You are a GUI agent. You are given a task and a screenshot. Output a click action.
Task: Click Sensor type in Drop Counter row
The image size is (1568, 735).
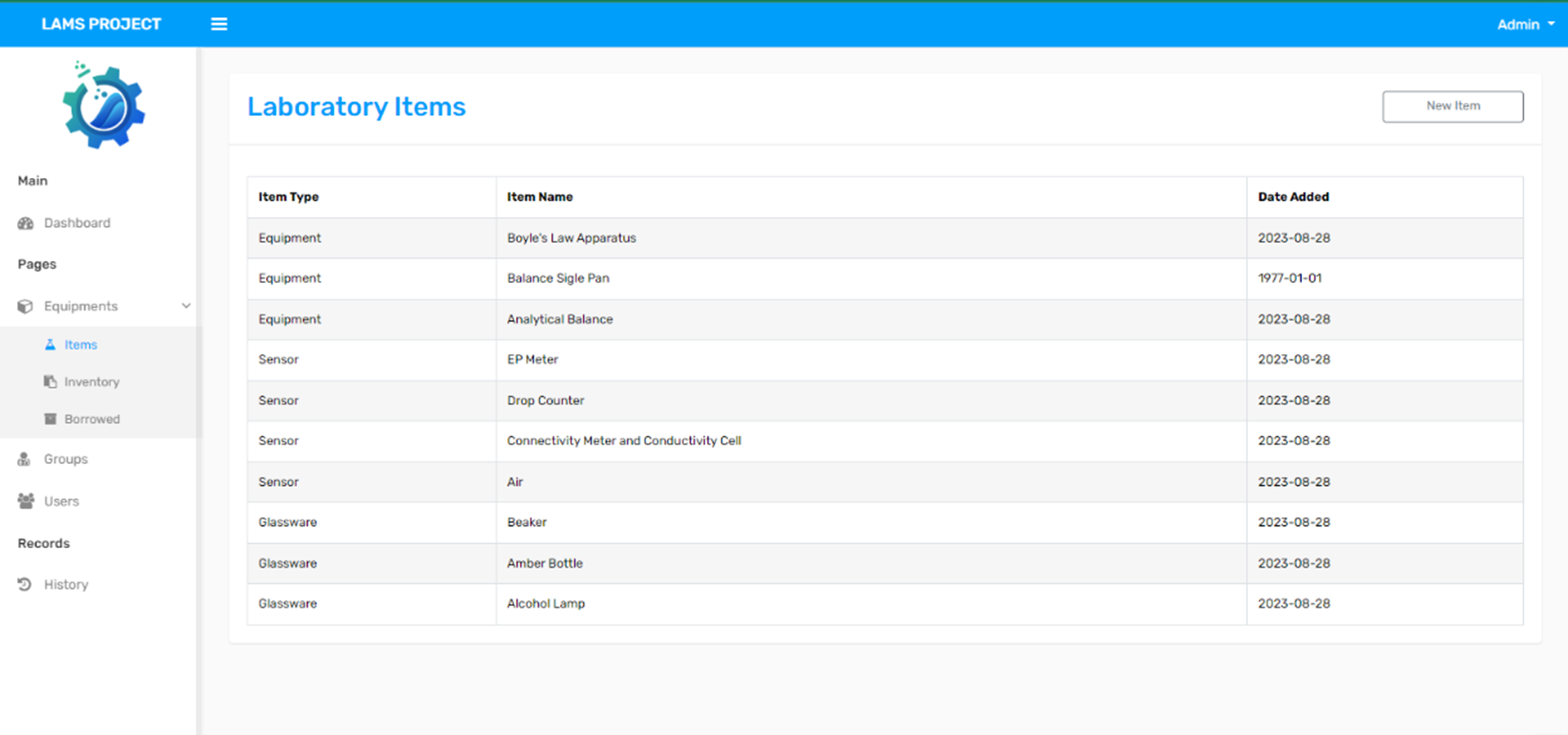[x=278, y=401]
